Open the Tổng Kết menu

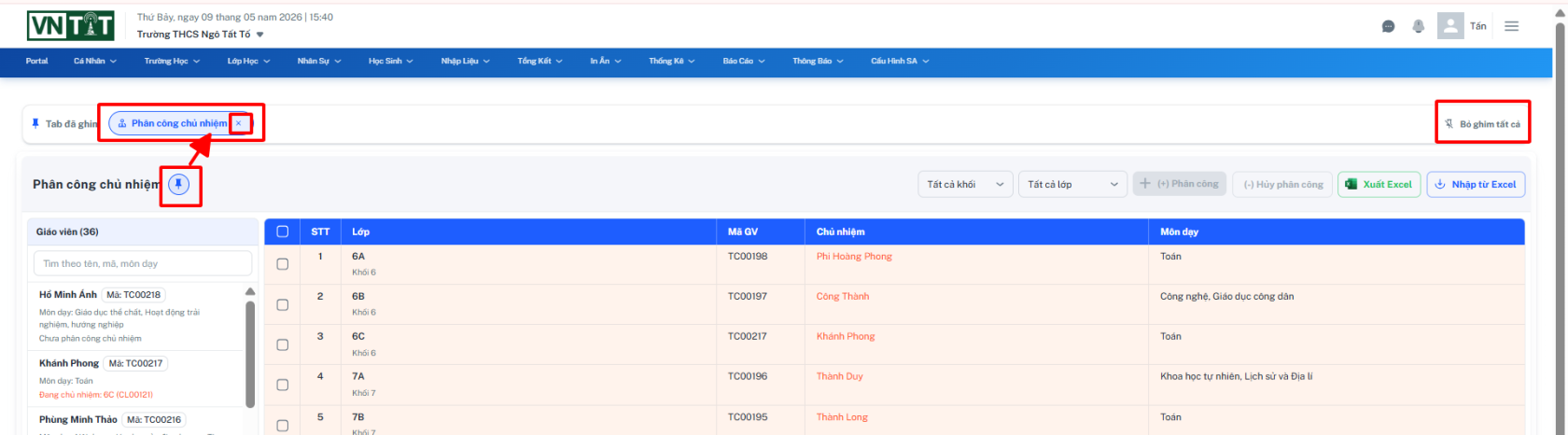[540, 62]
